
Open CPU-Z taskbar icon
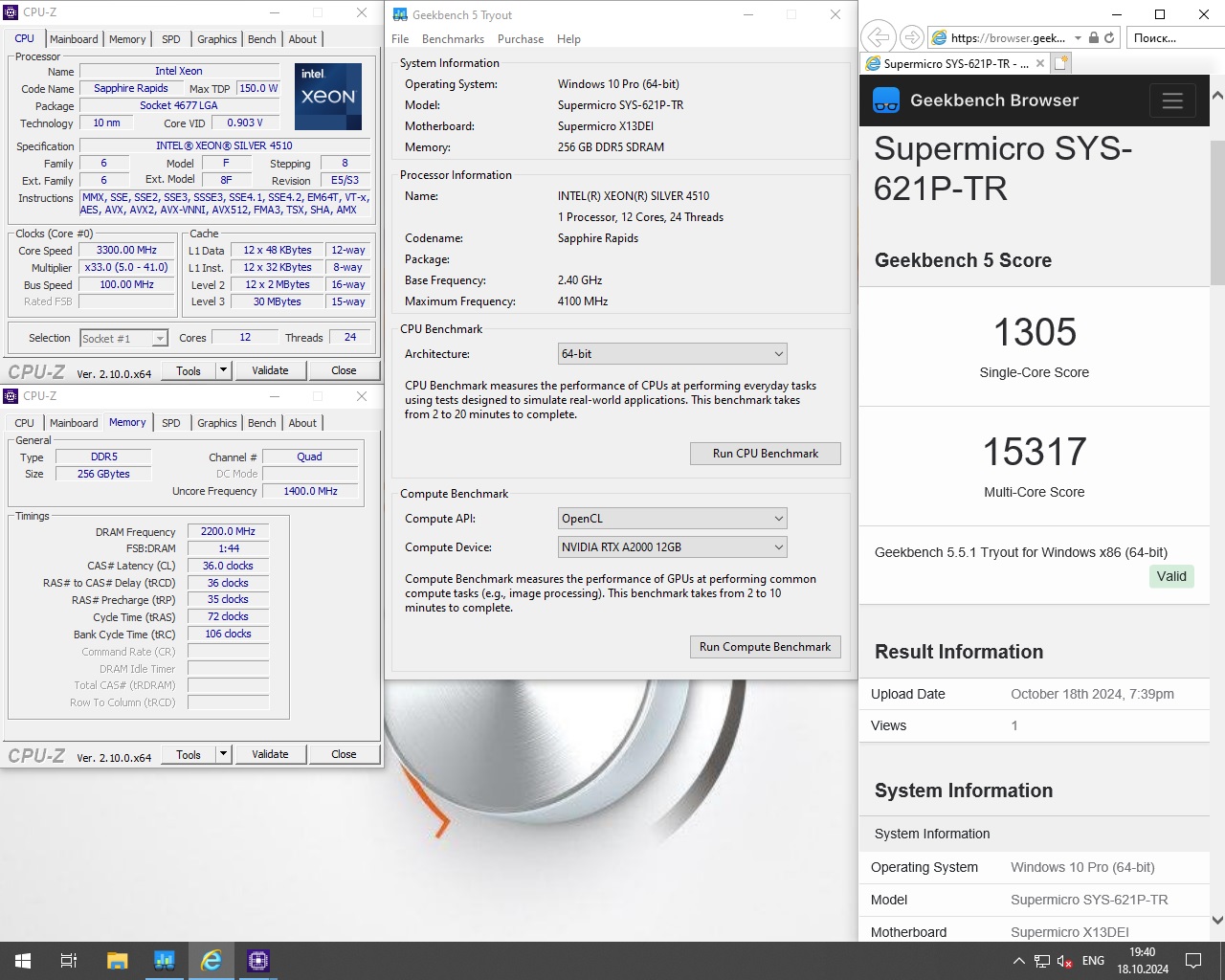click(258, 961)
